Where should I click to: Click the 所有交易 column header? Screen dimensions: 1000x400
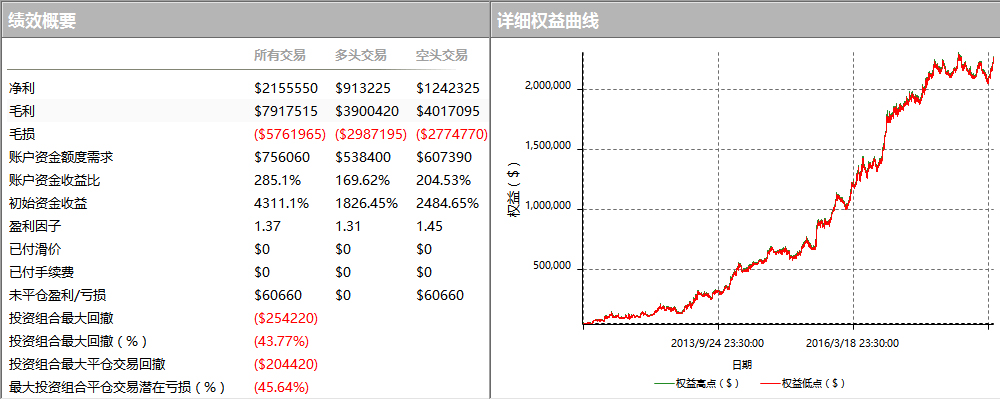click(x=280, y=55)
